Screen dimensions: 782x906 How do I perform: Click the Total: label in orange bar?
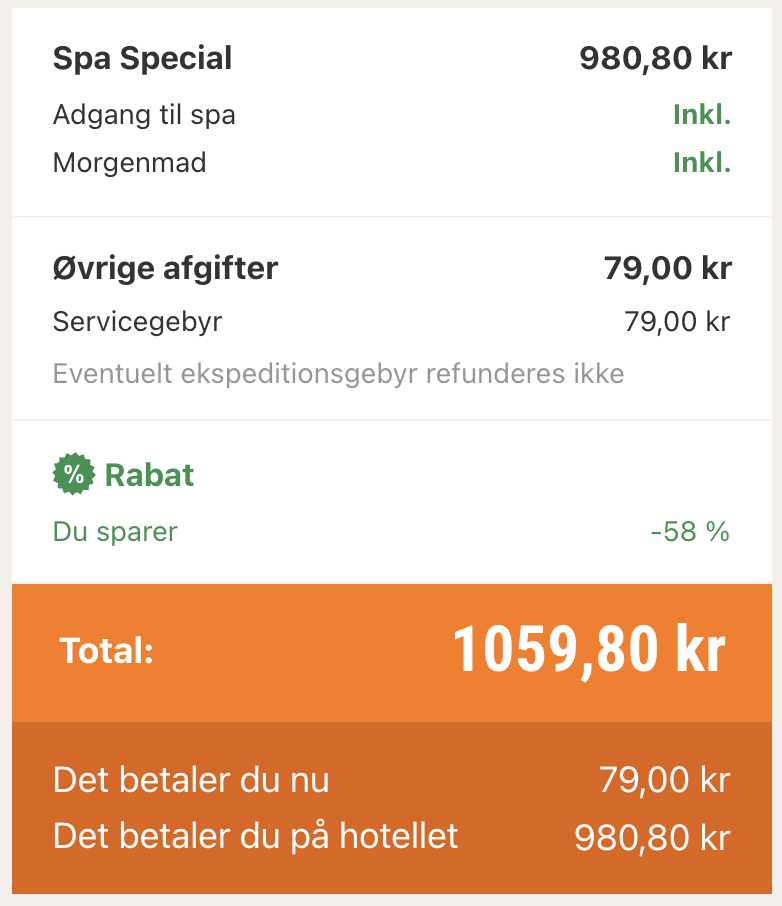(x=106, y=651)
